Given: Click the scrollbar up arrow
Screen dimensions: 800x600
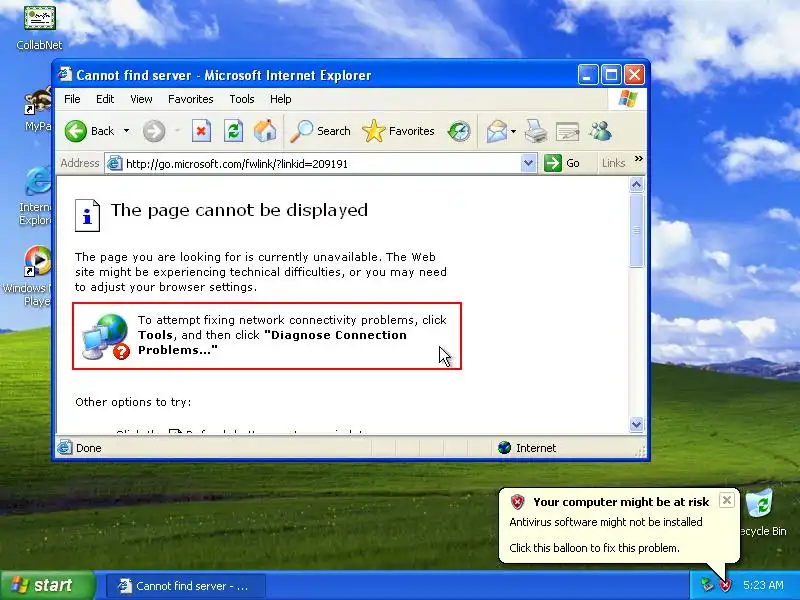Looking at the screenshot, I should pyautogui.click(x=636, y=184).
